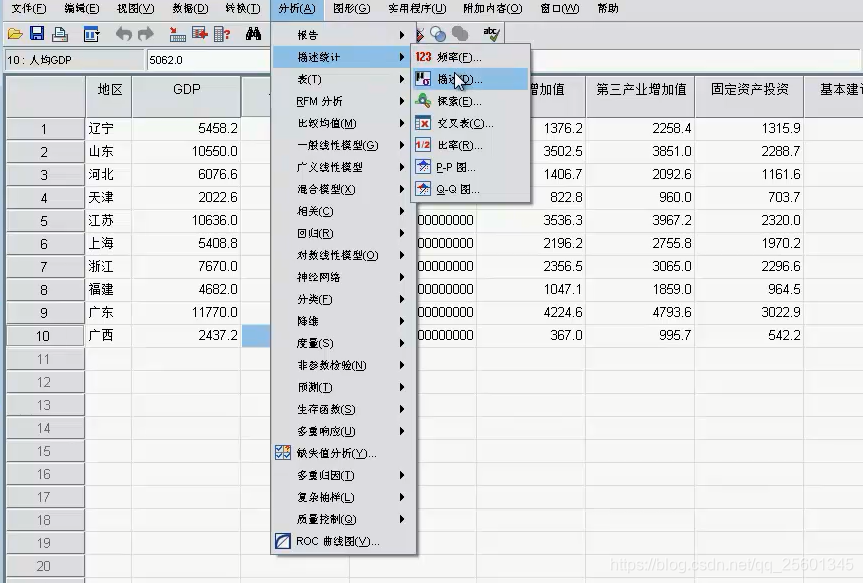The image size is (863, 583).
Task: Click the Go to case icon
Action: tap(177, 34)
